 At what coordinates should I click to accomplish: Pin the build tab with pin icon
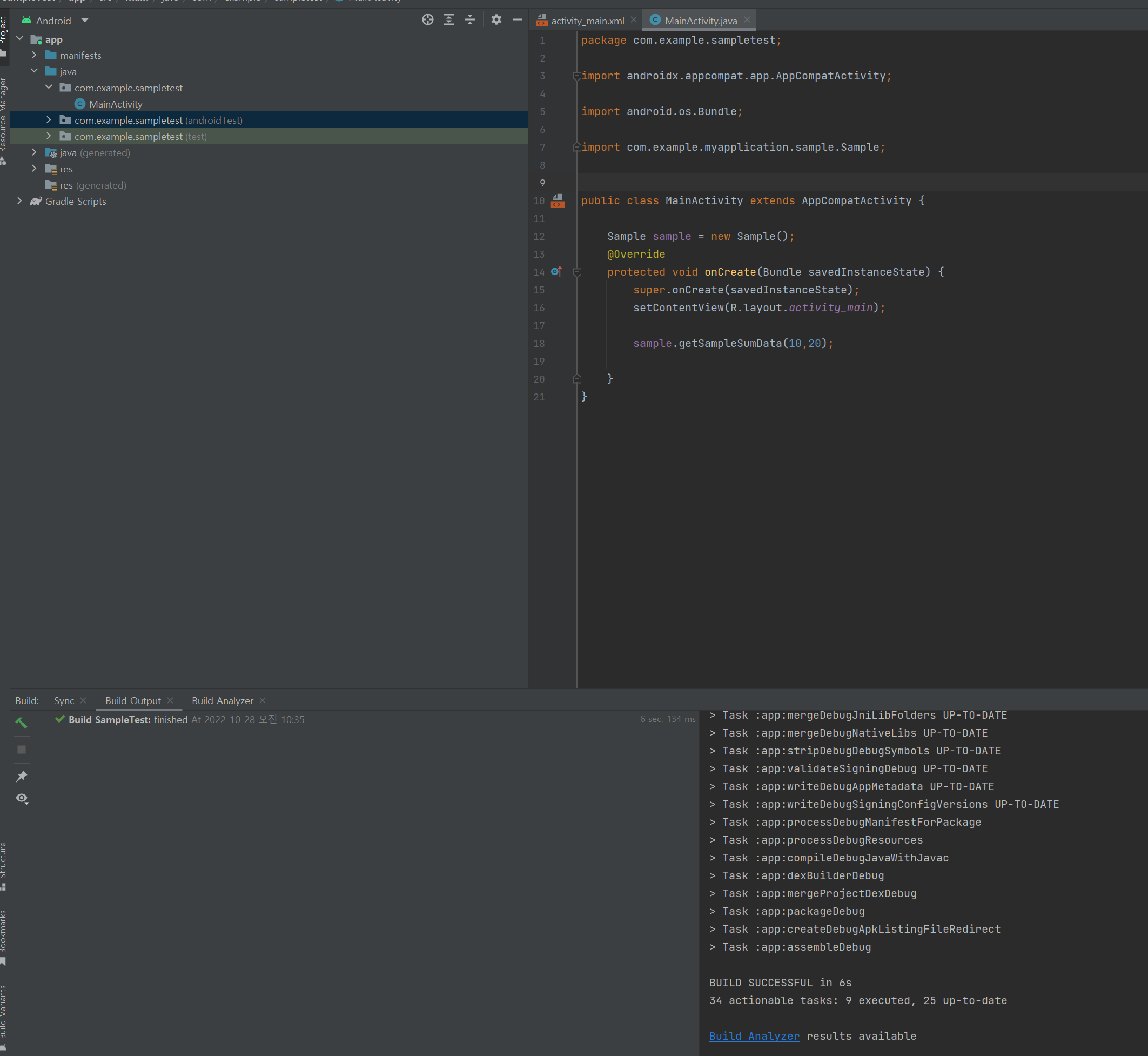[x=21, y=776]
